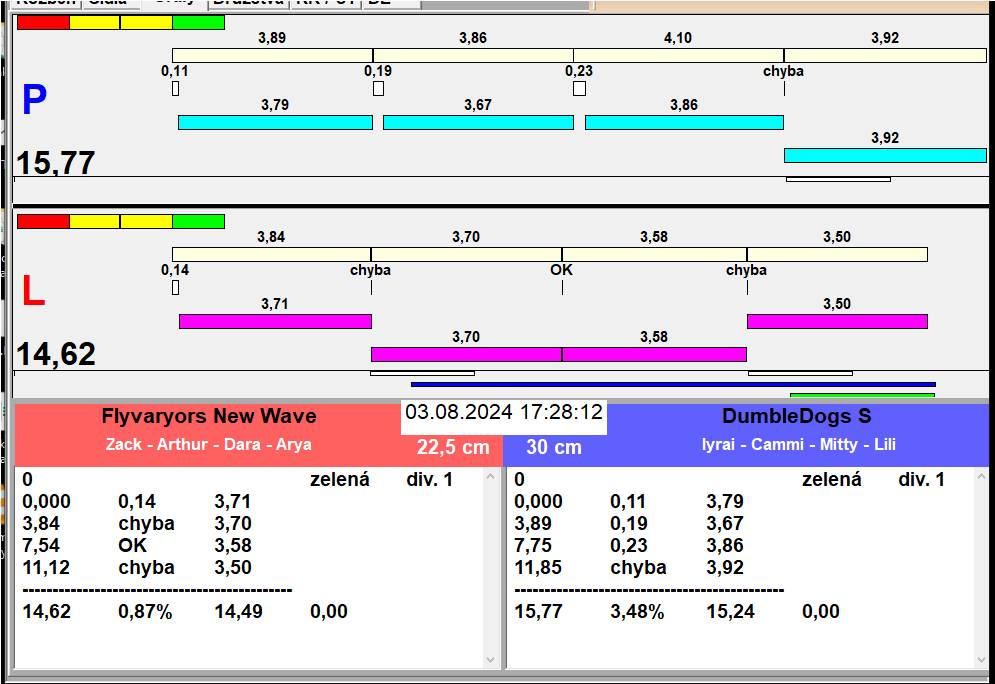The height and width of the screenshot is (684, 995).
Task: Click the 22,5 cm jump height
Action: pyautogui.click(x=453, y=447)
